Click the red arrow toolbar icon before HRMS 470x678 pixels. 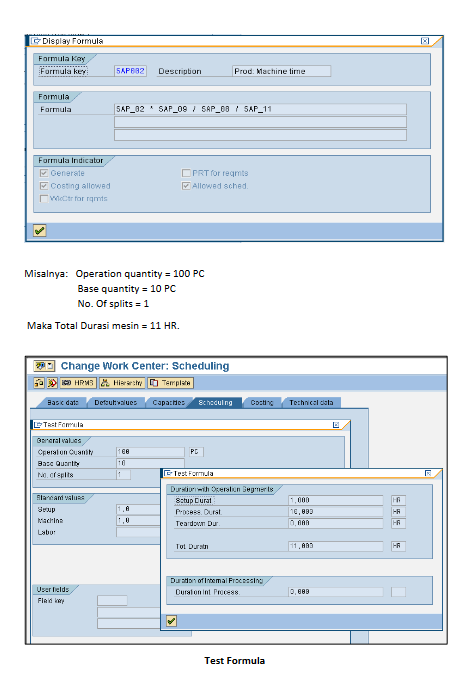tap(52, 383)
